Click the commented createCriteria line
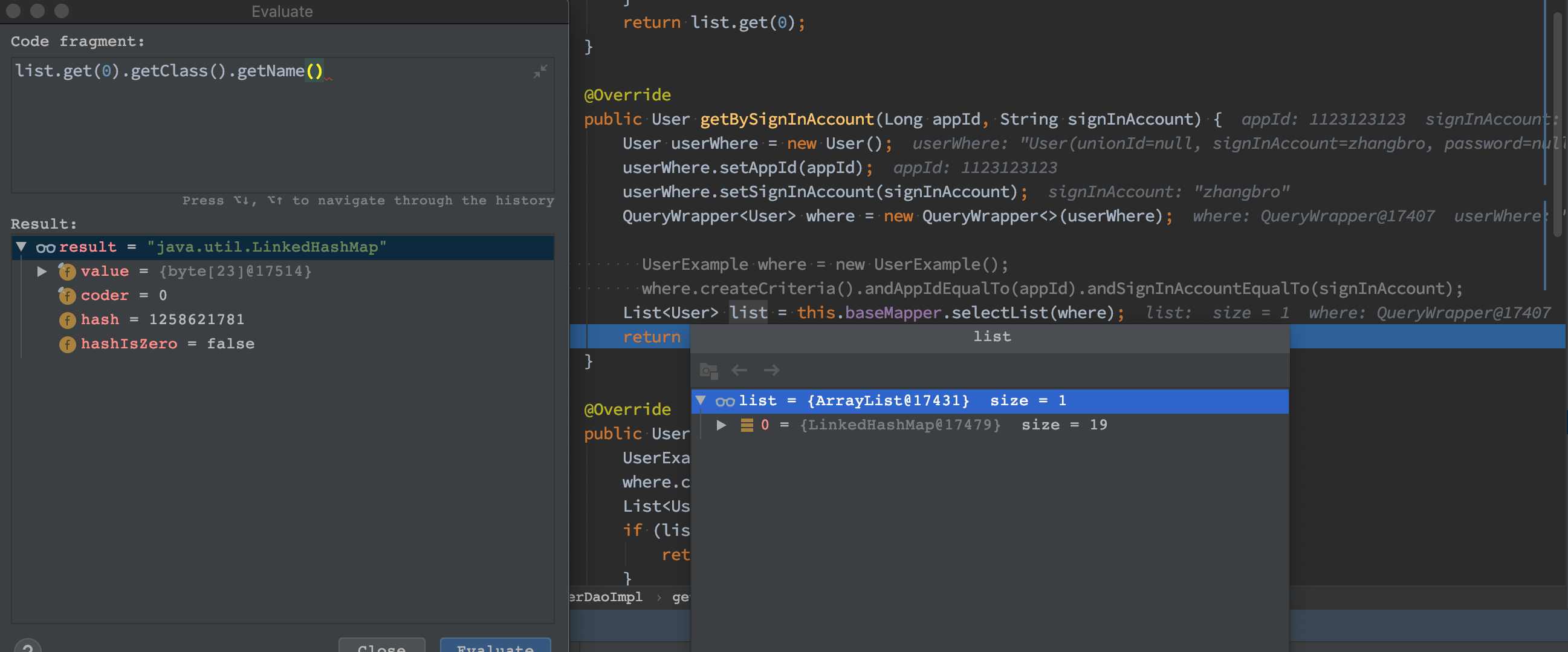The width and height of the screenshot is (1568, 652). pos(1051,289)
